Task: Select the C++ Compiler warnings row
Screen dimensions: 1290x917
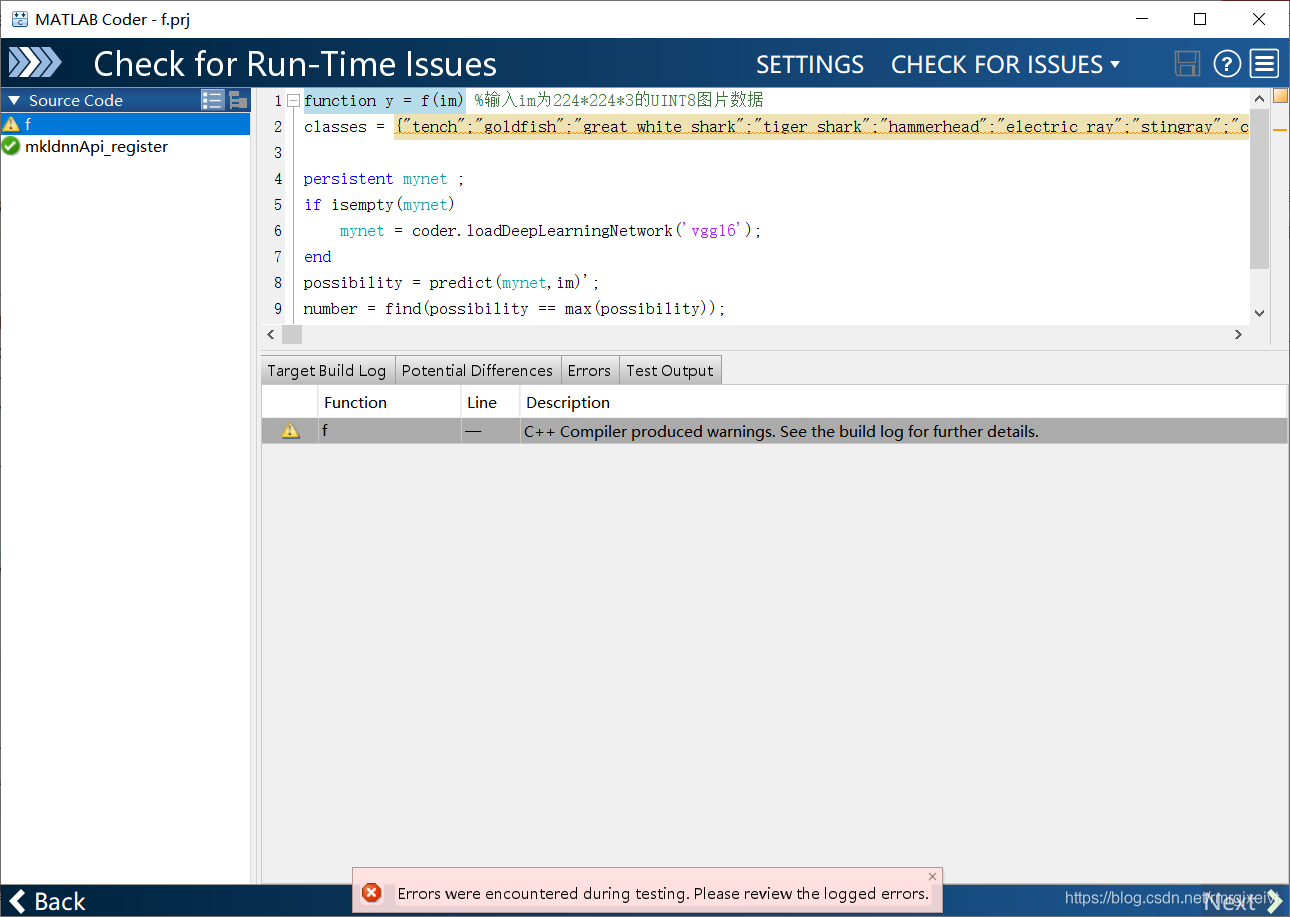Action: 775,431
